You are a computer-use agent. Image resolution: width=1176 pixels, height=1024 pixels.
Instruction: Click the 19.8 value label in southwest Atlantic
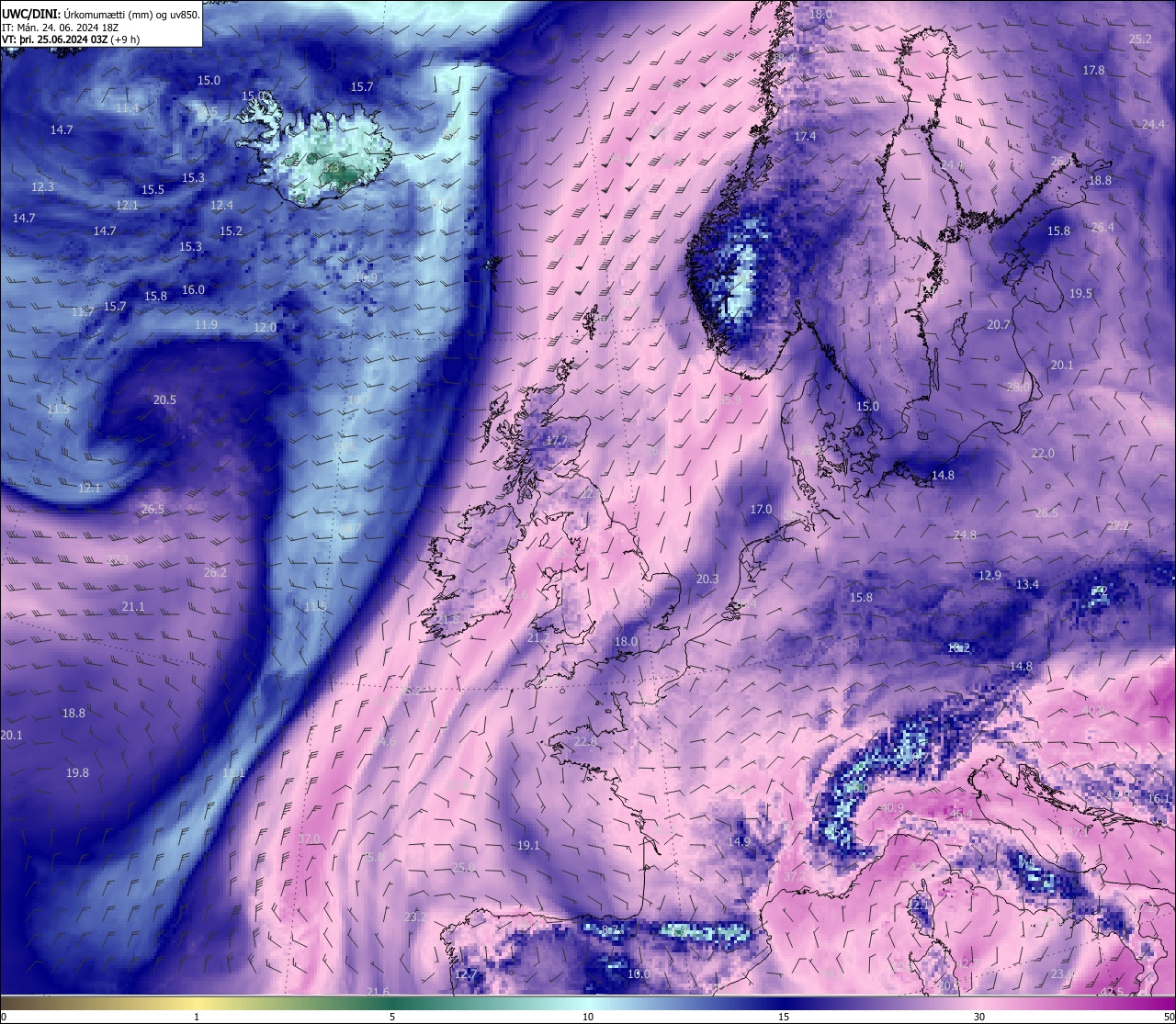pyautogui.click(x=77, y=772)
